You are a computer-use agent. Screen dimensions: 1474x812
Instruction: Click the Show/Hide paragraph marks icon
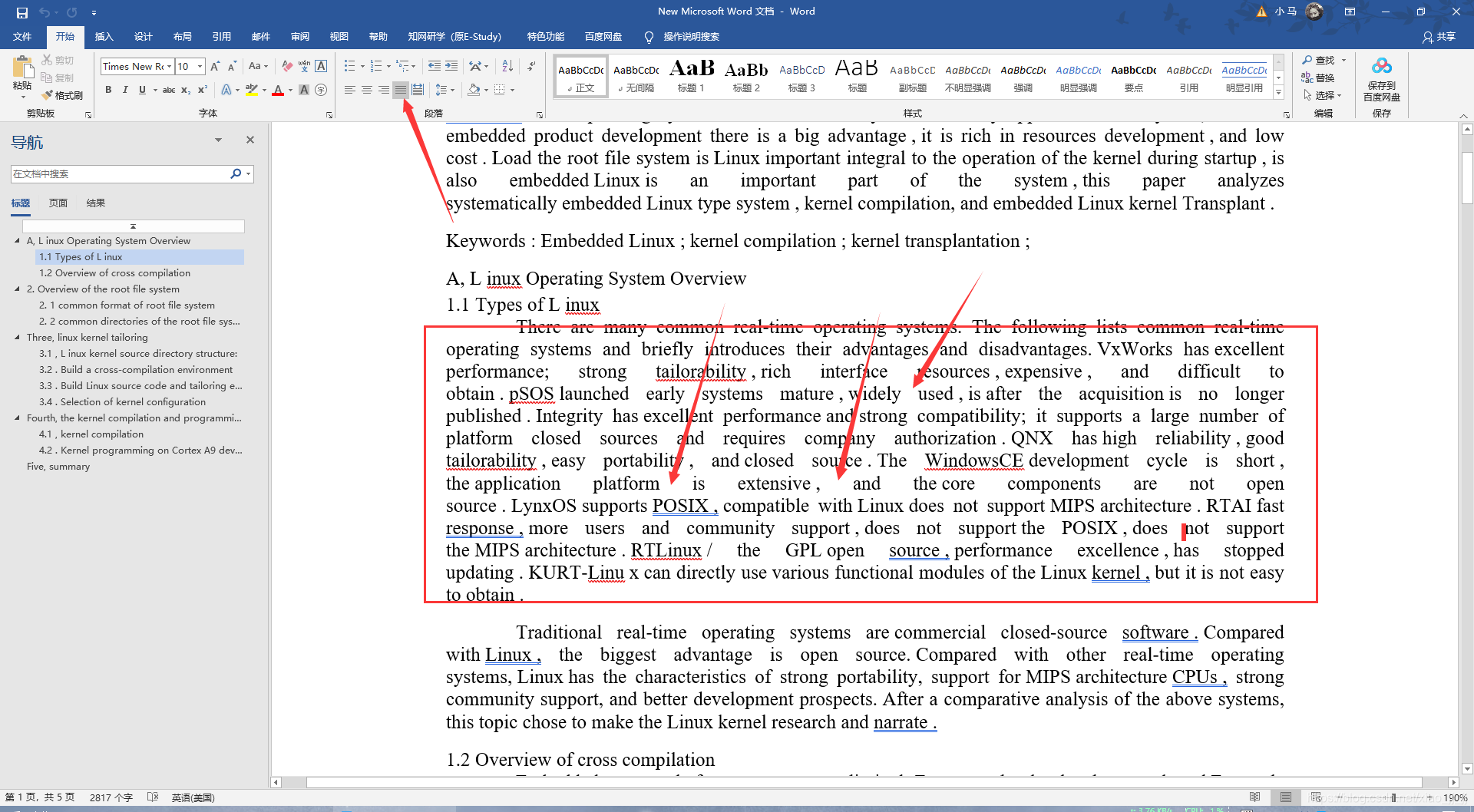pyautogui.click(x=531, y=67)
